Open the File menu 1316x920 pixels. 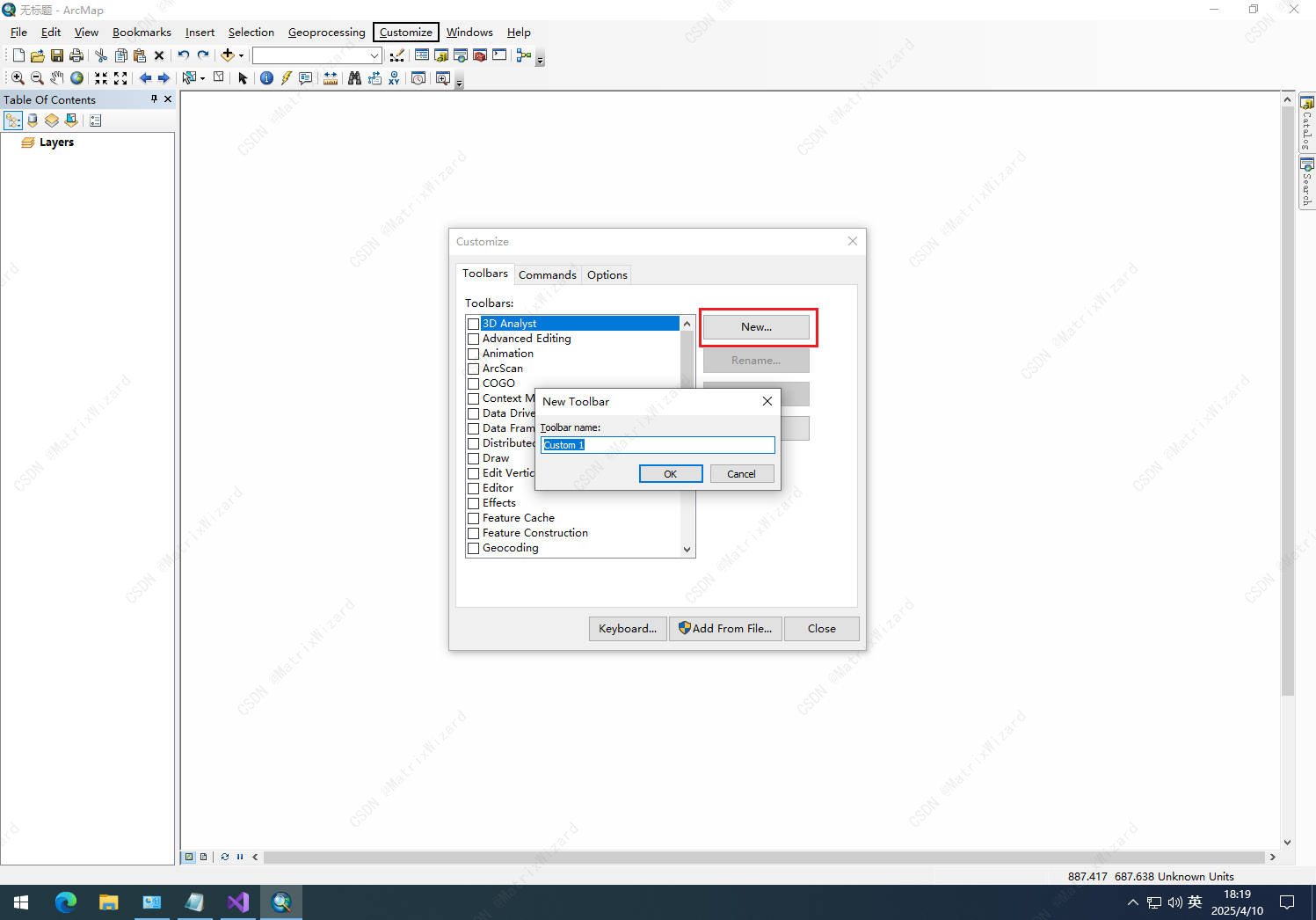18,32
